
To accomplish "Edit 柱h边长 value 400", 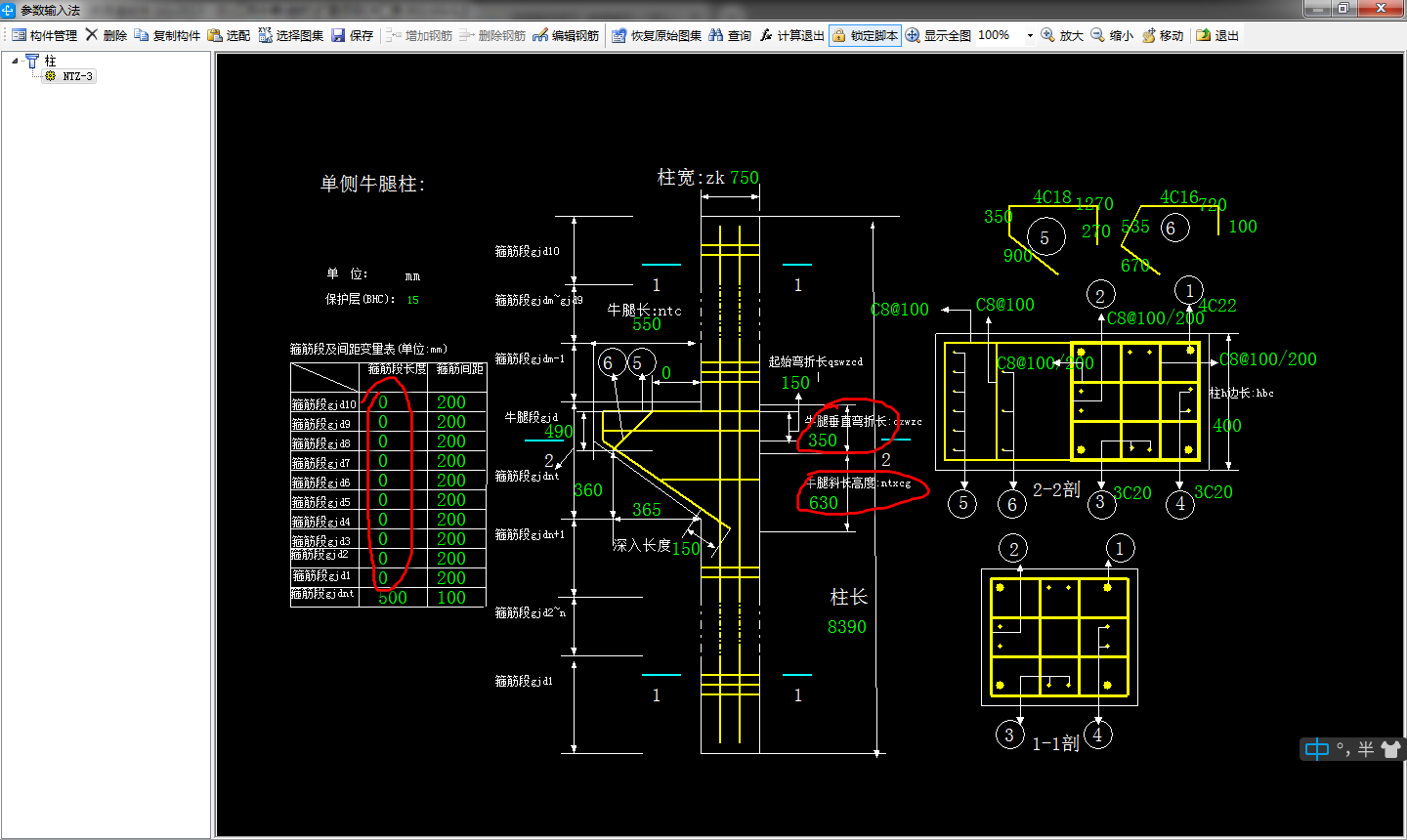I will [x=1227, y=426].
